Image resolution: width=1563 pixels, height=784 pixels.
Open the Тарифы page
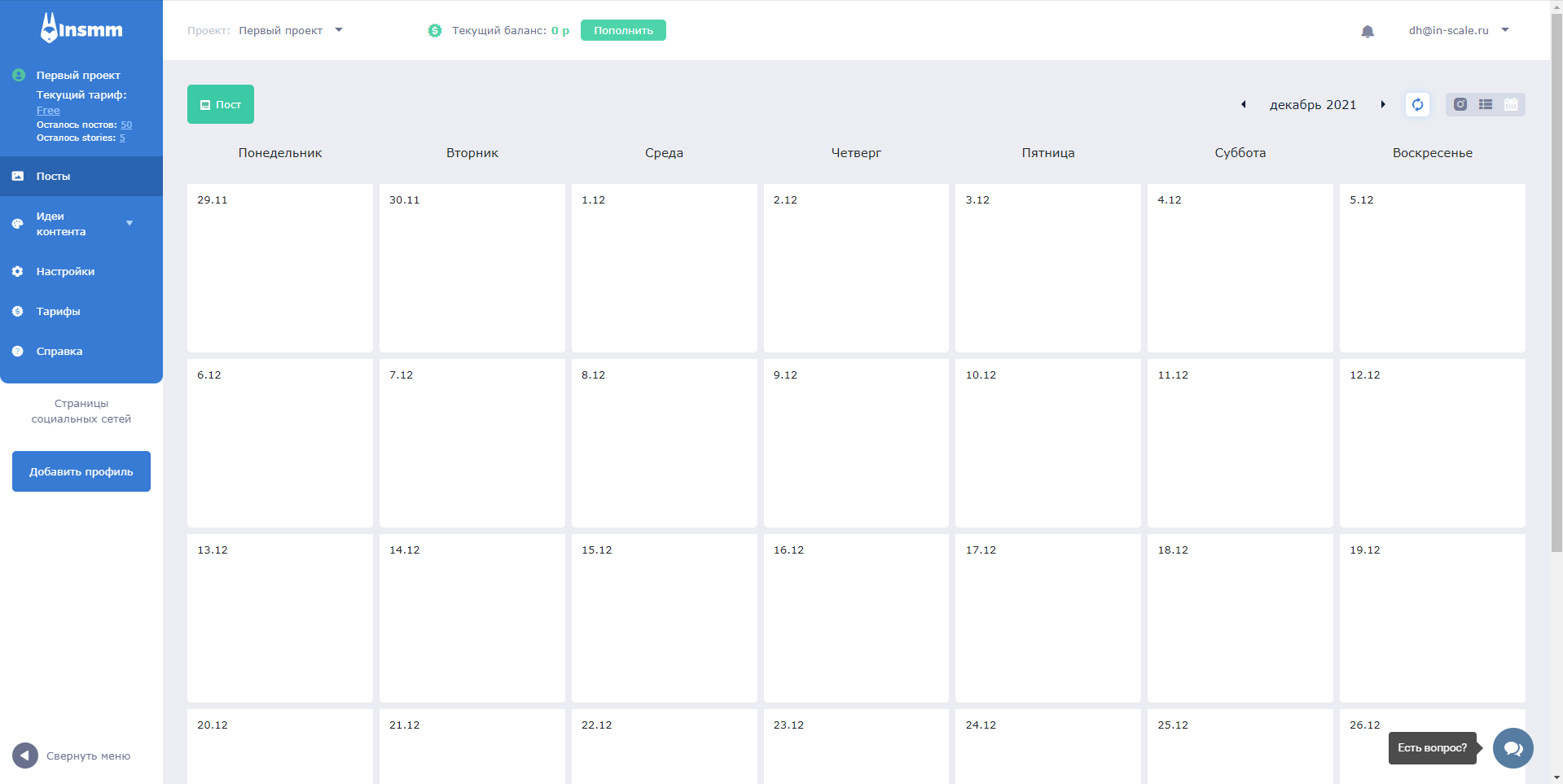click(81, 311)
